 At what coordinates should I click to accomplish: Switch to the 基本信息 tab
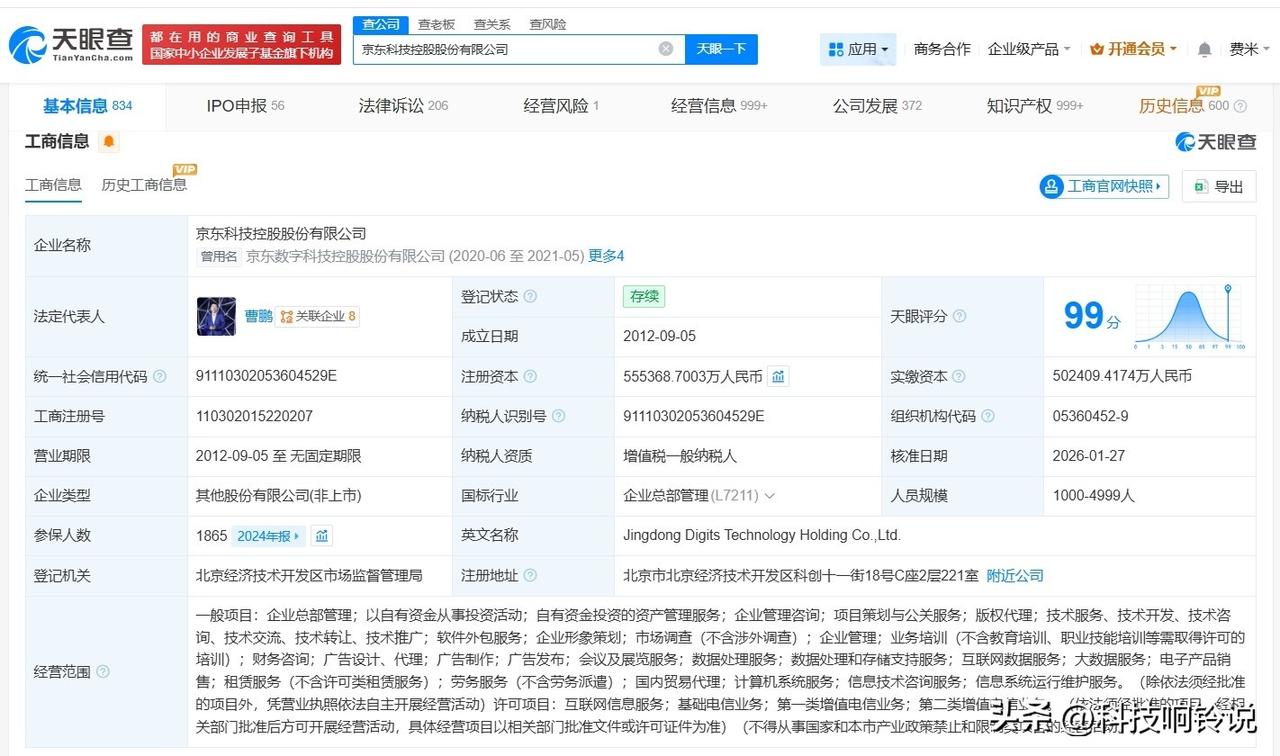87,106
